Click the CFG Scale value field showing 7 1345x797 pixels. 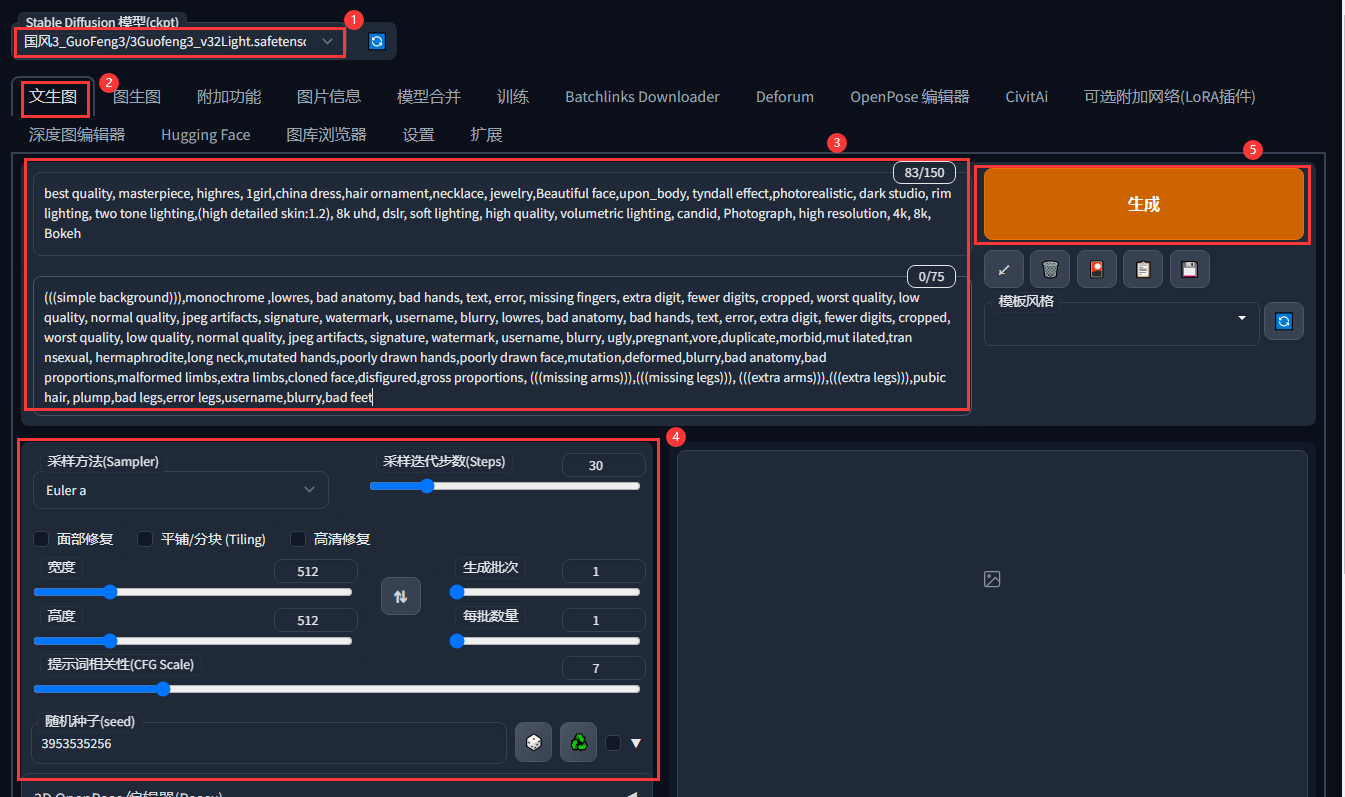pyautogui.click(x=603, y=668)
